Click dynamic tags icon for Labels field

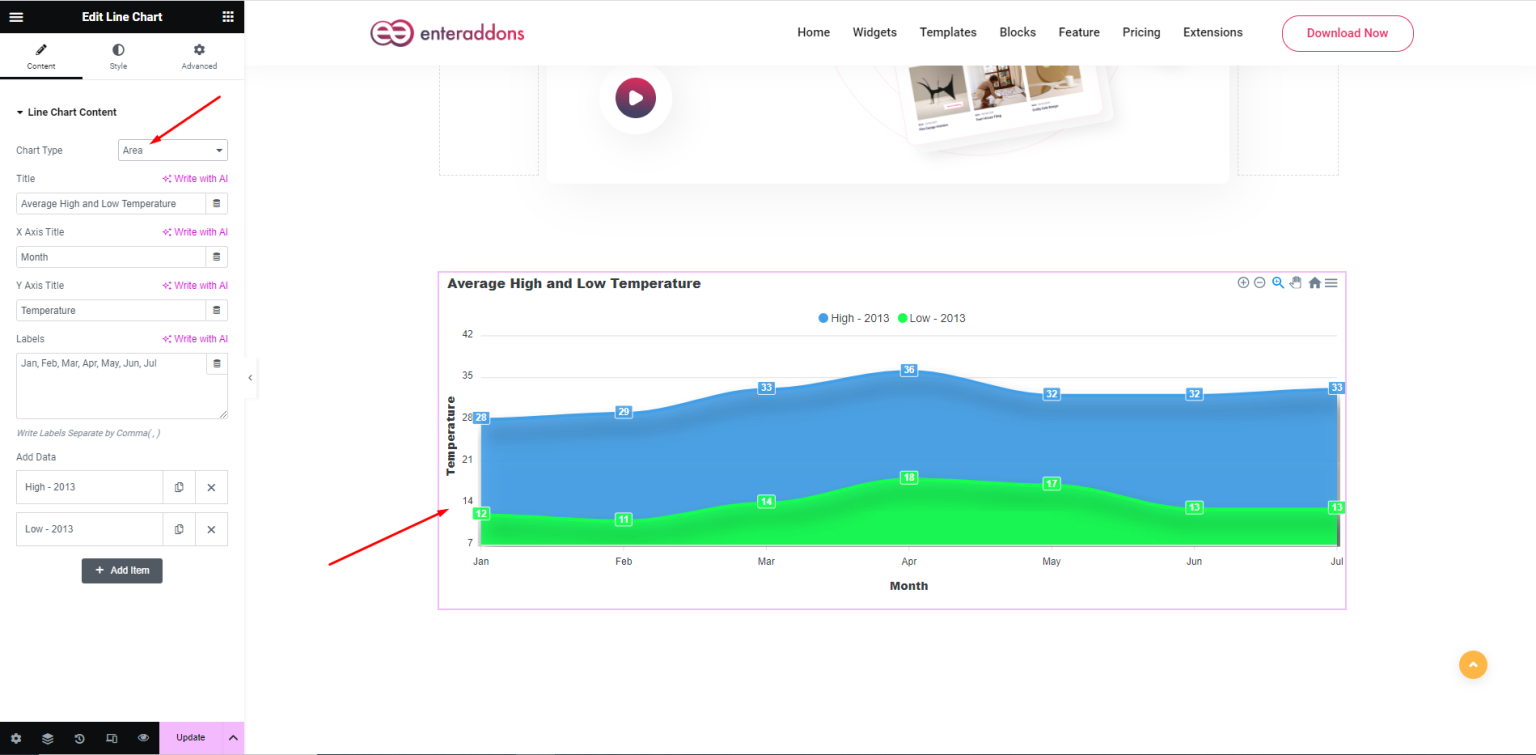pos(217,363)
